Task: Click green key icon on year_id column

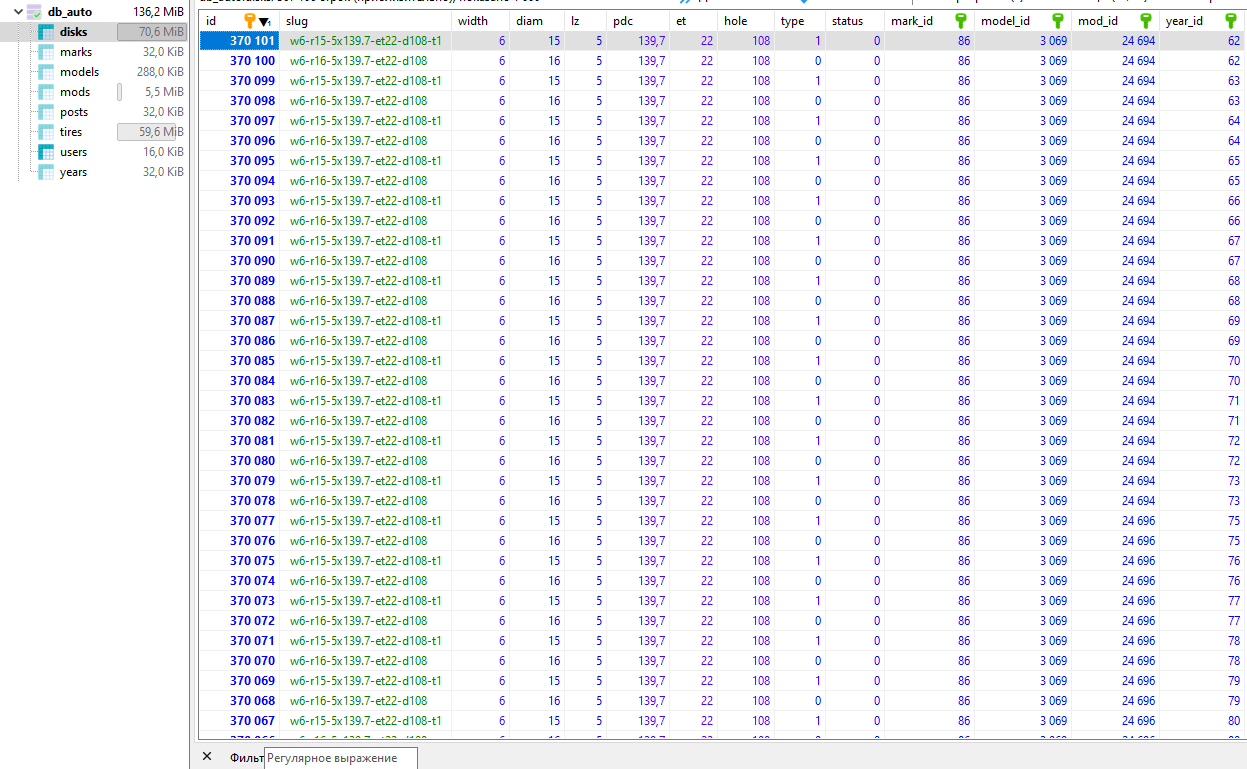Action: pyautogui.click(x=1231, y=21)
